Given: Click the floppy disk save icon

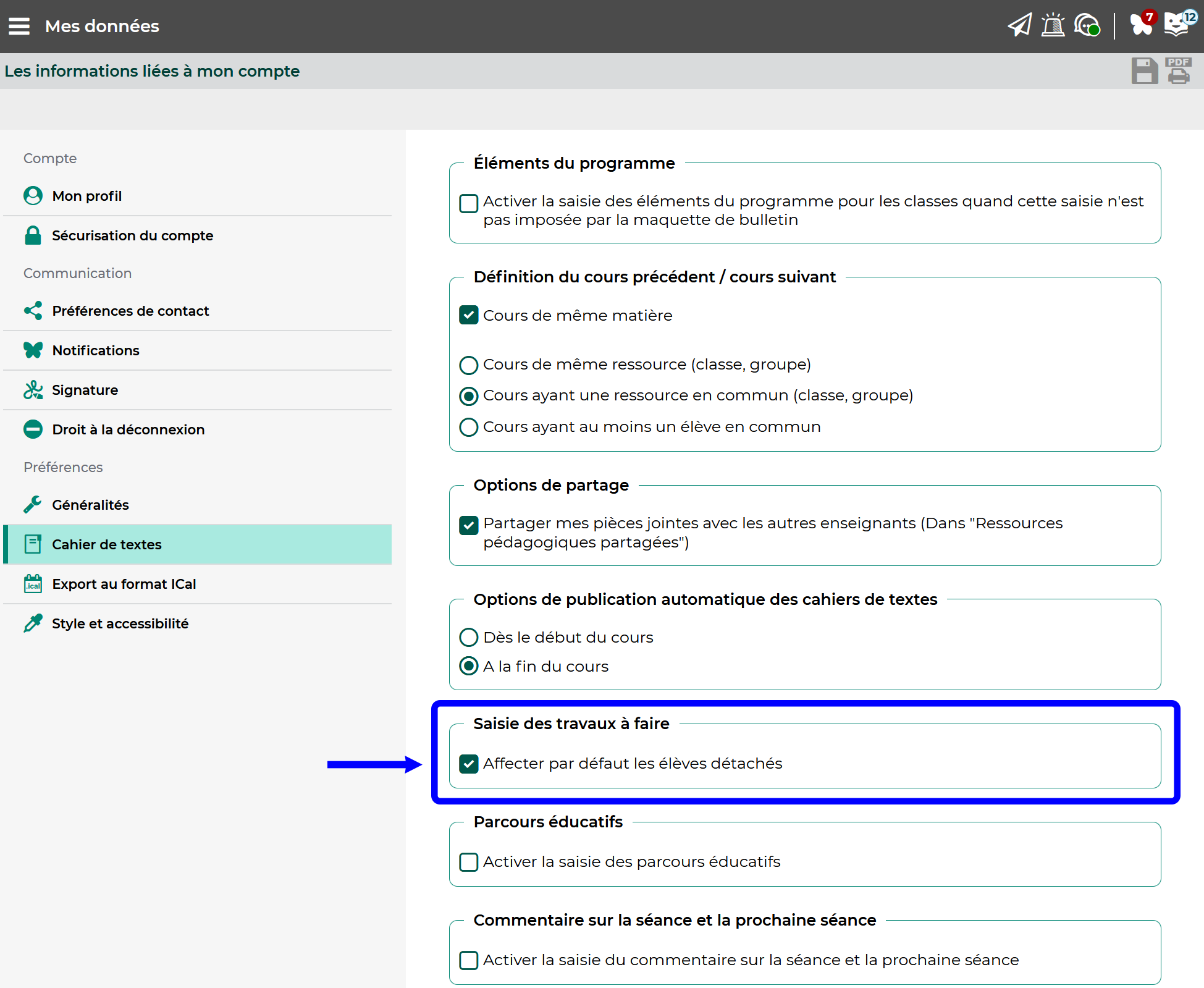Looking at the screenshot, I should [1144, 71].
